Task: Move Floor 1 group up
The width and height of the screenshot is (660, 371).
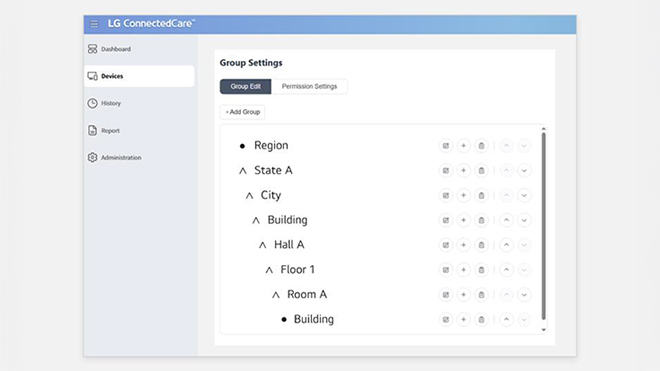Action: pos(506,270)
